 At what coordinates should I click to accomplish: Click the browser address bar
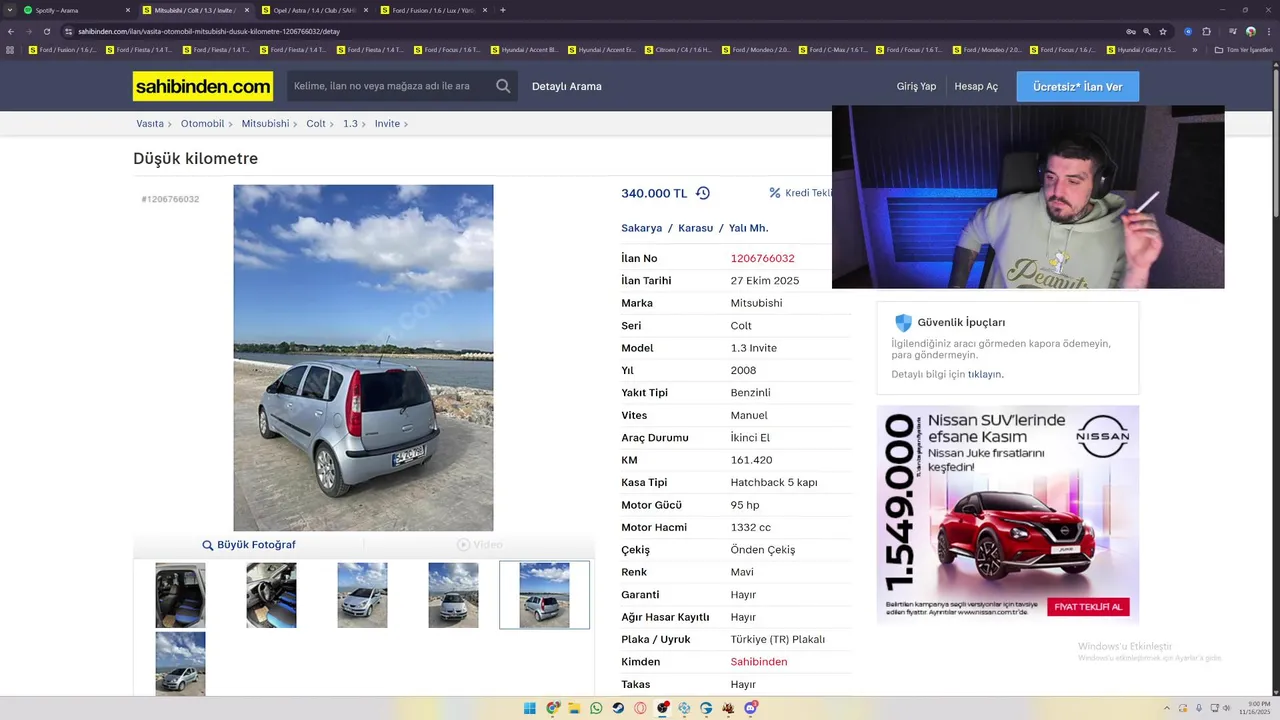[600, 31]
